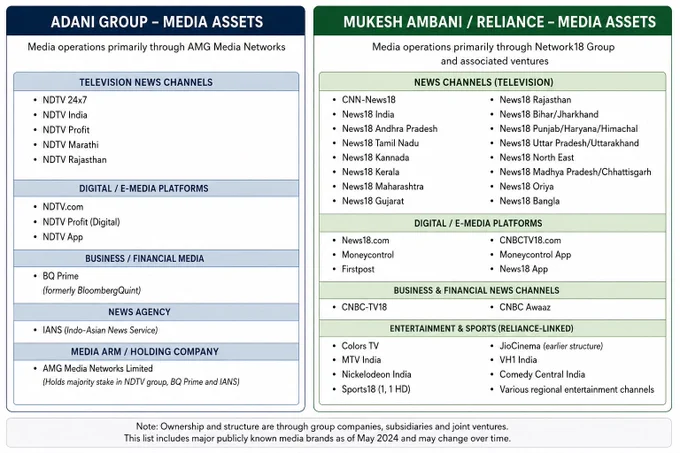This screenshot has width=680, height=453.
Task: Click the News18 Bihar/Jharkhand entry
Action: point(549,114)
